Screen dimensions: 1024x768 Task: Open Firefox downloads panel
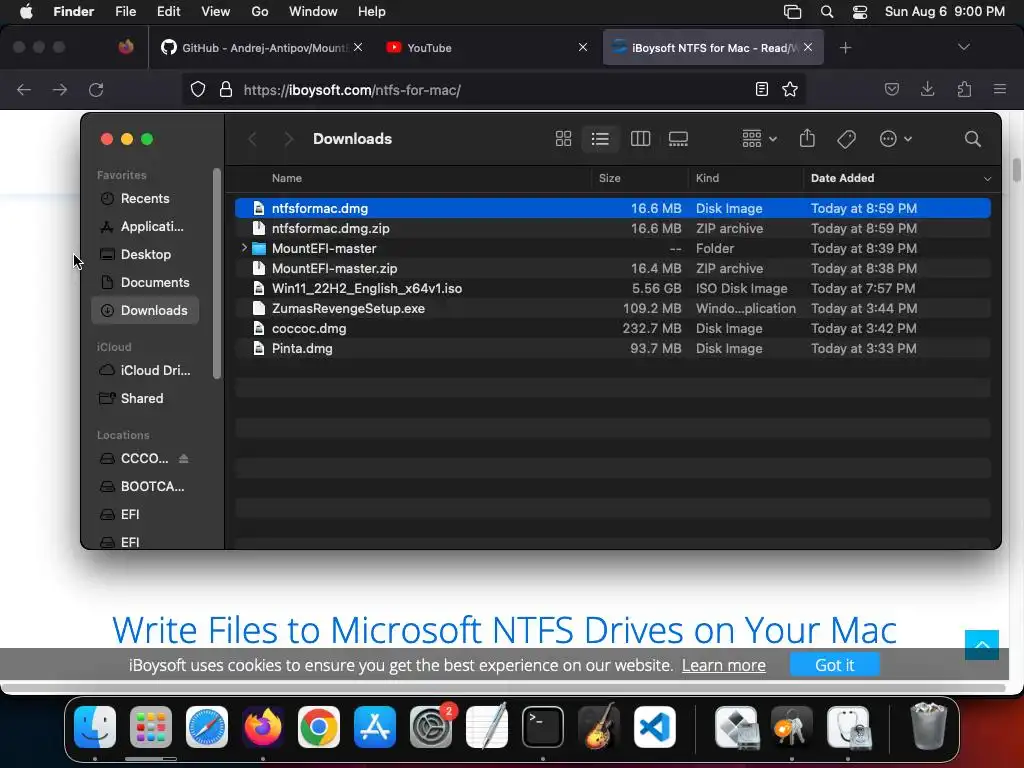pyautogui.click(x=927, y=89)
